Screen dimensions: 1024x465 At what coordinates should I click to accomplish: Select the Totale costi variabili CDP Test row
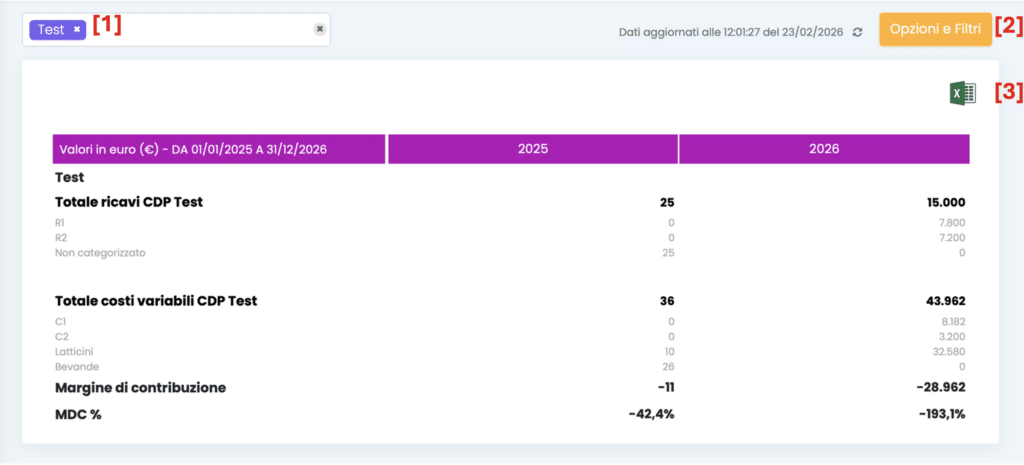[156, 301]
